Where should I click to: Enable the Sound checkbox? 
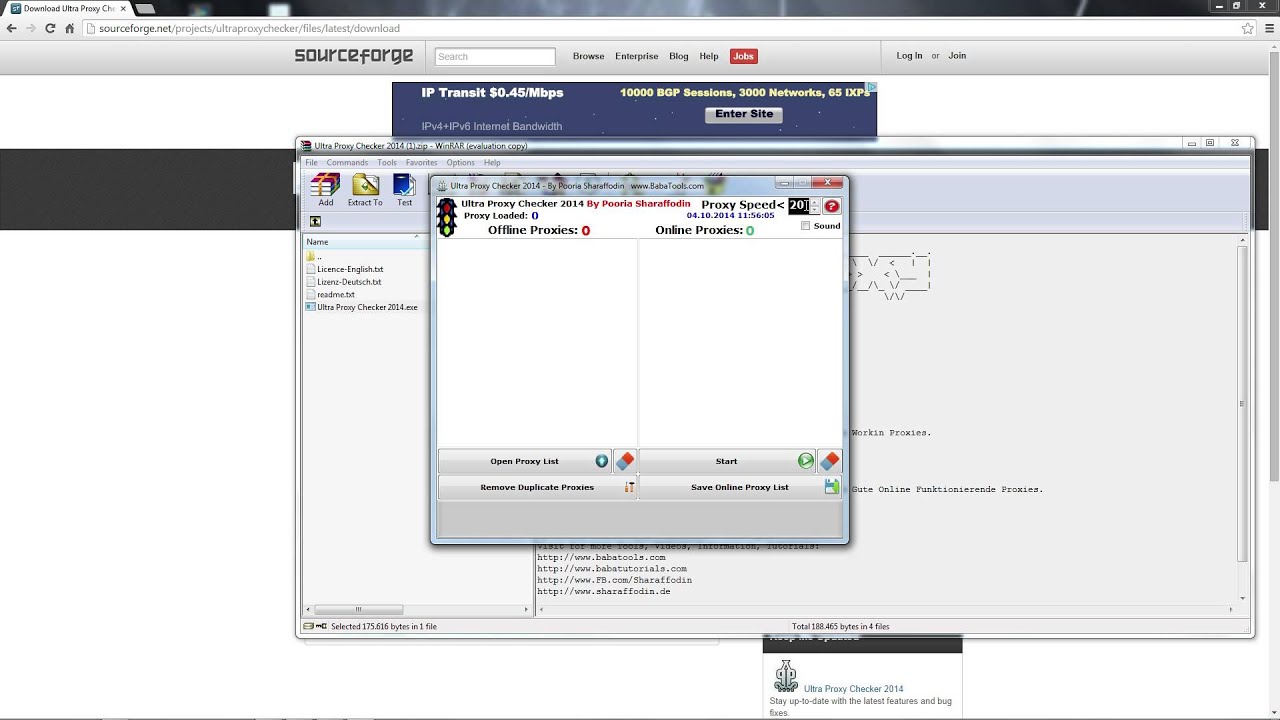click(806, 226)
